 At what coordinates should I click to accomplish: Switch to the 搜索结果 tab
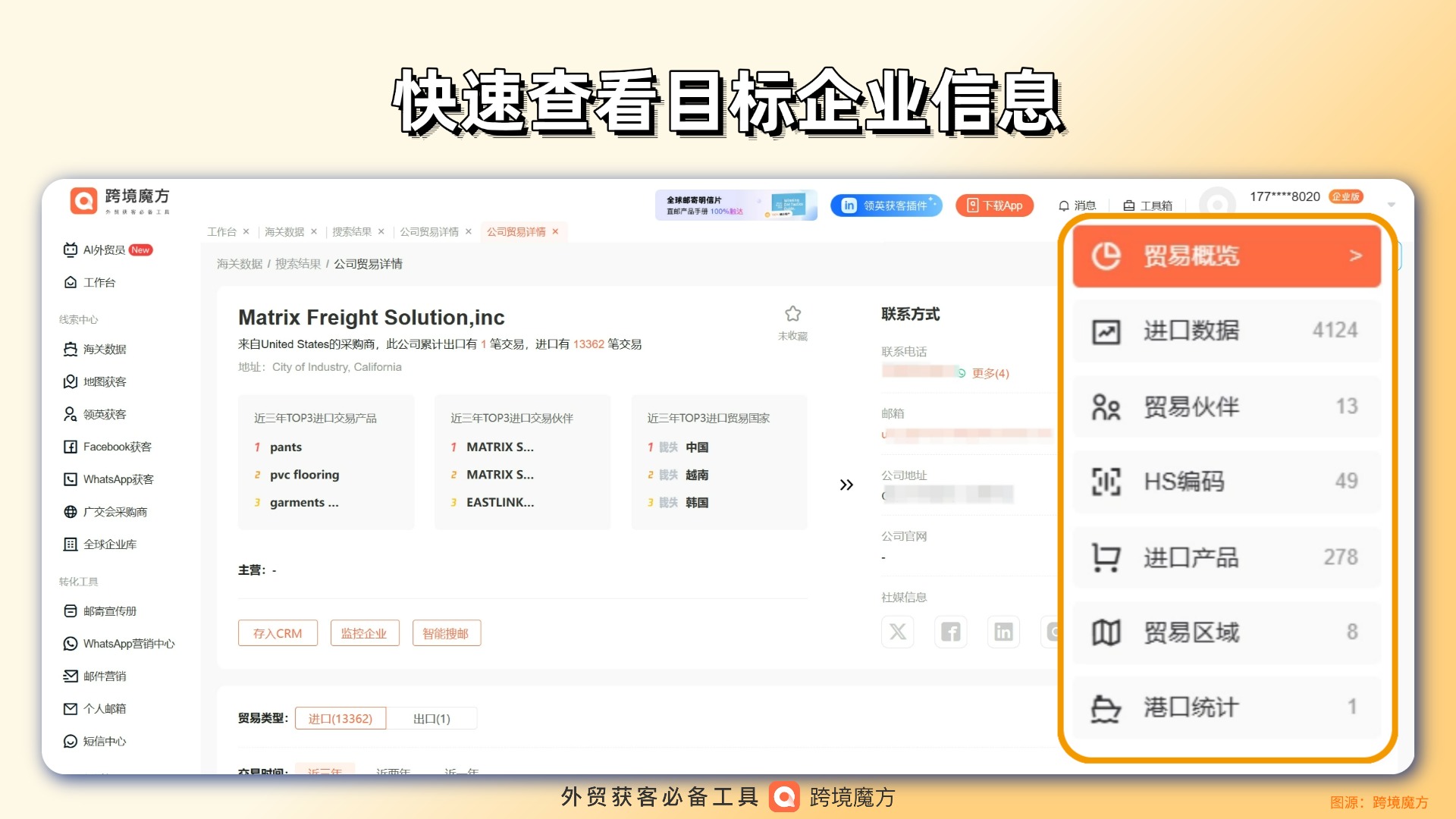pyautogui.click(x=351, y=232)
